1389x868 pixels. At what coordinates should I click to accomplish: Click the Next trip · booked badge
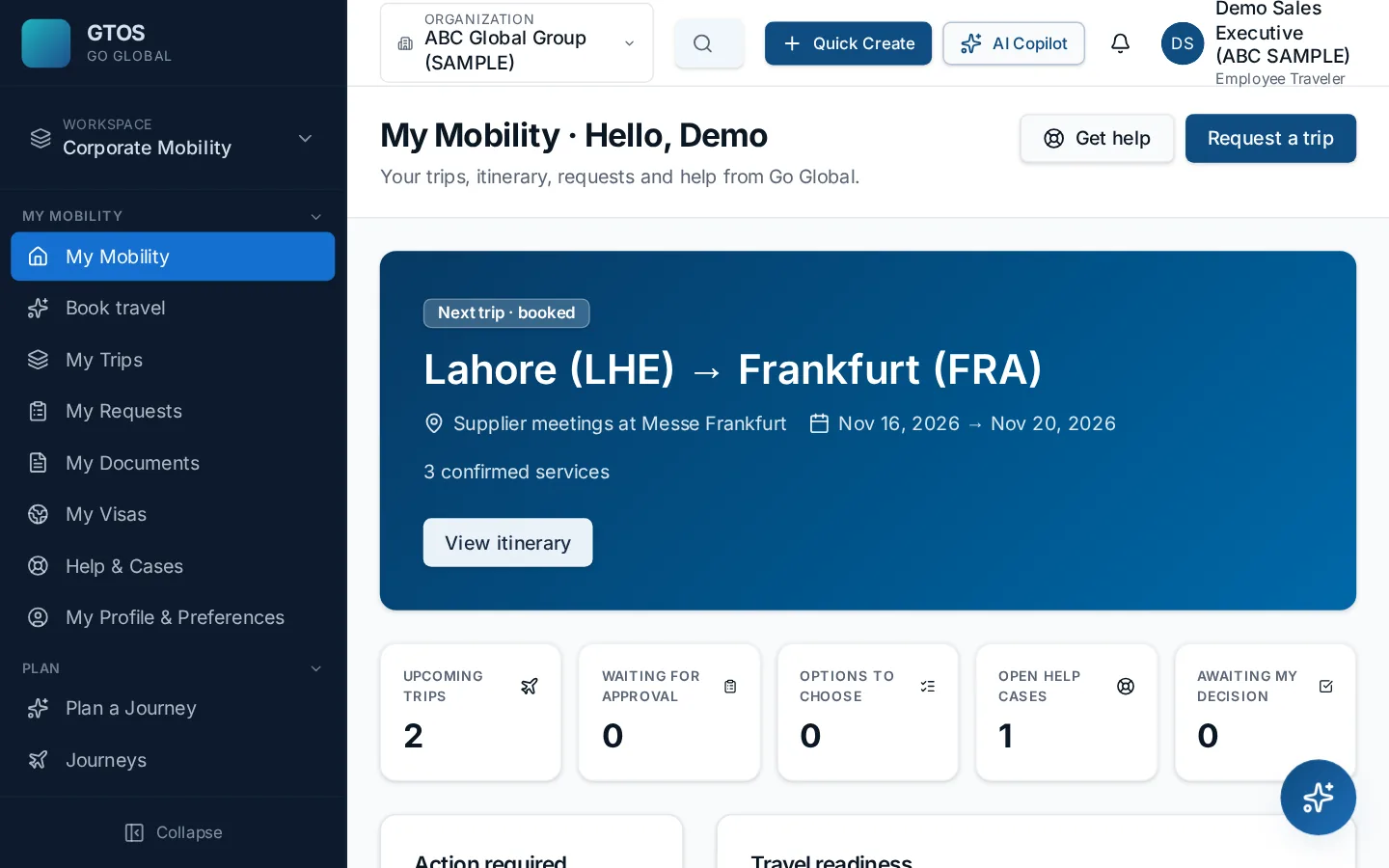[x=506, y=312]
